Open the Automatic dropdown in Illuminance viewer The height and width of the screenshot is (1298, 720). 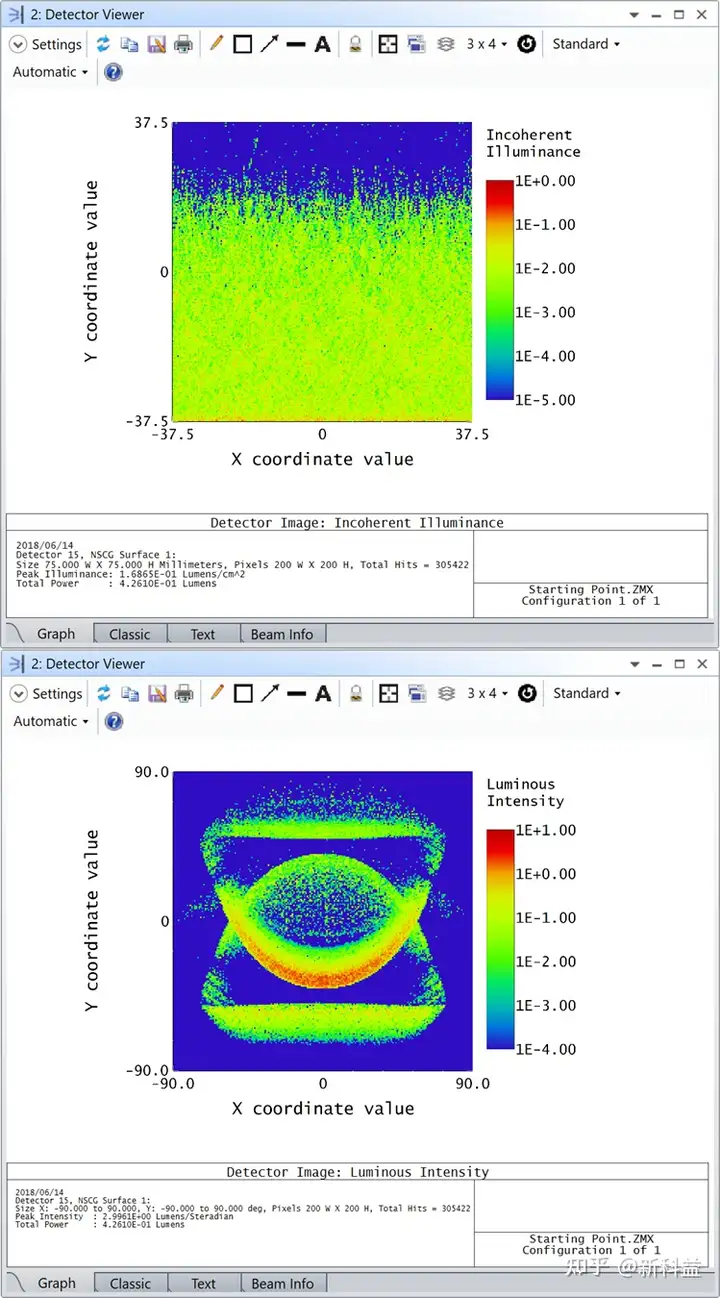pyautogui.click(x=50, y=72)
